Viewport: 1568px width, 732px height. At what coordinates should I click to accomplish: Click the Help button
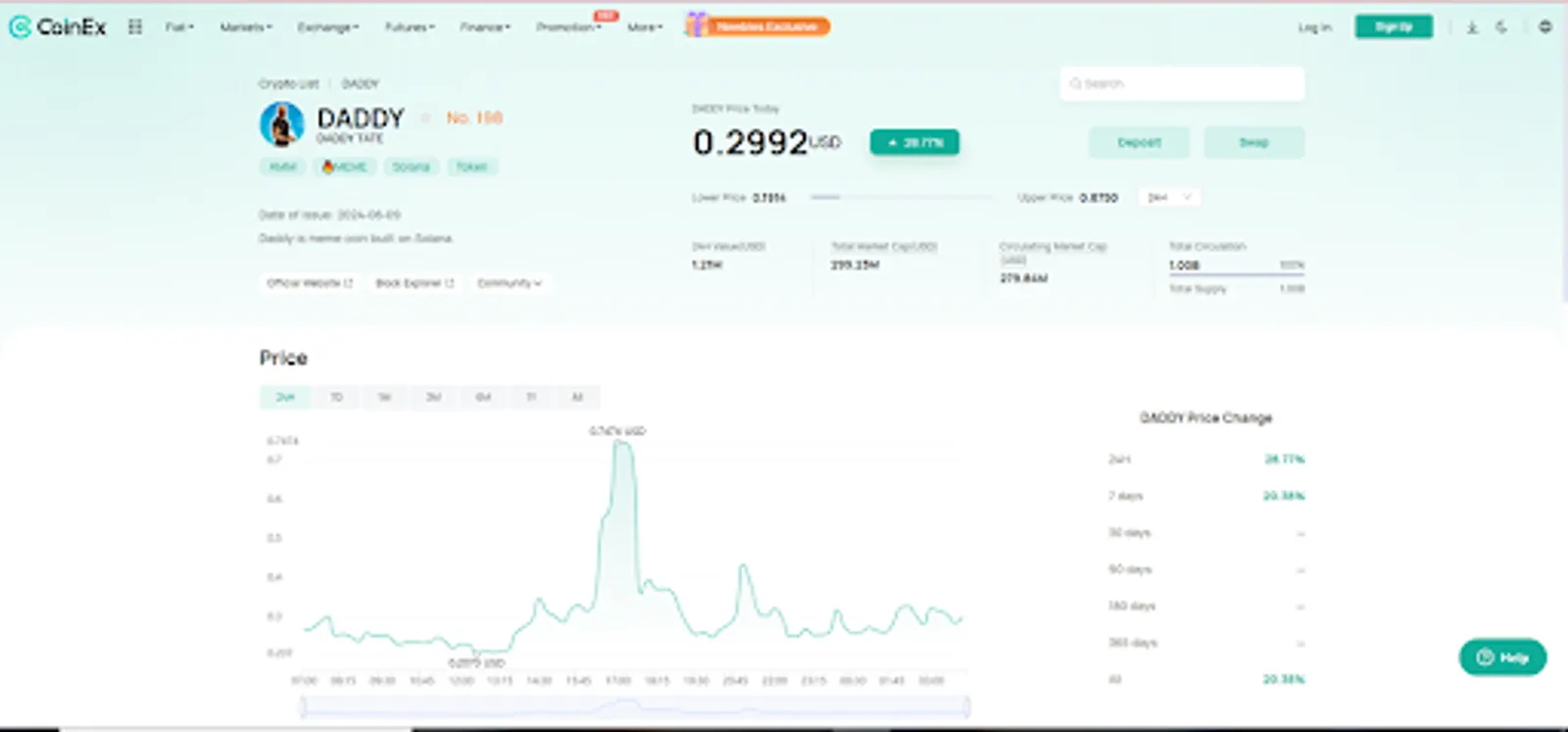coord(1502,658)
